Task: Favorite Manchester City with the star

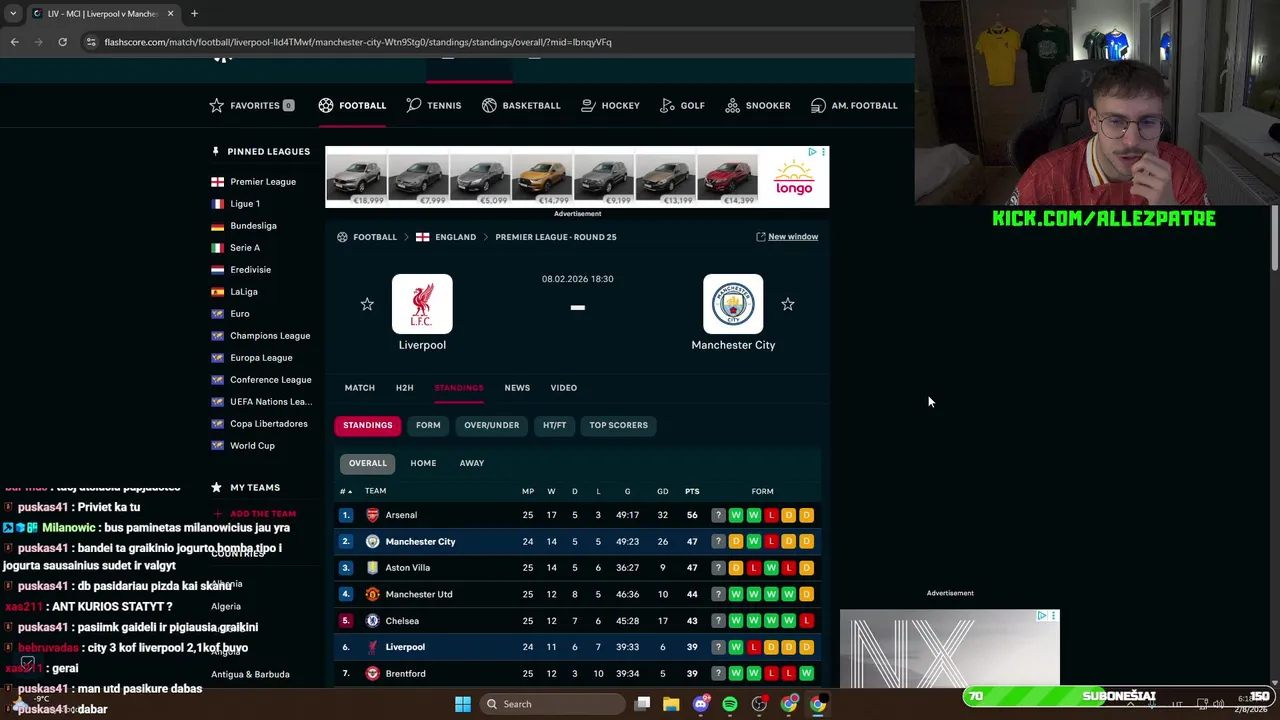Action: 788,304
